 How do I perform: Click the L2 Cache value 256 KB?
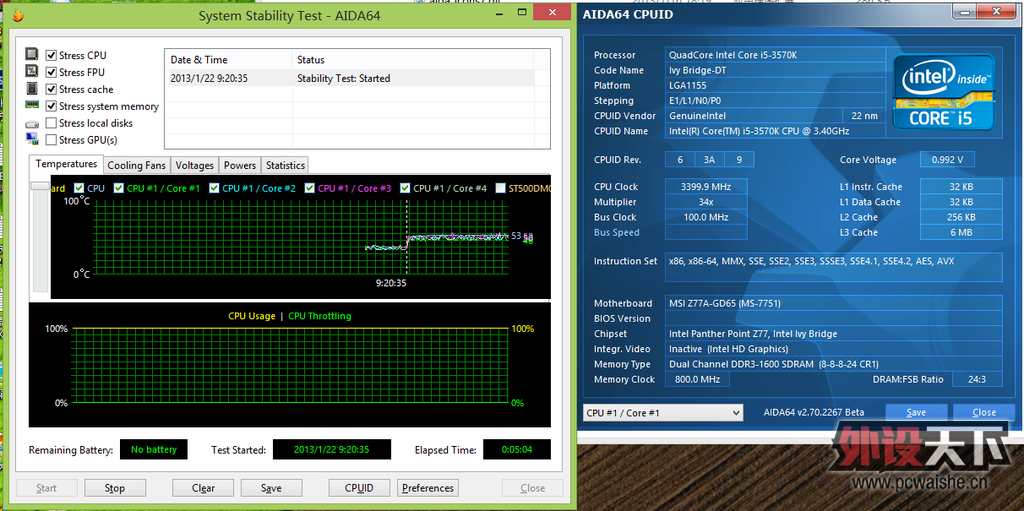tap(961, 217)
